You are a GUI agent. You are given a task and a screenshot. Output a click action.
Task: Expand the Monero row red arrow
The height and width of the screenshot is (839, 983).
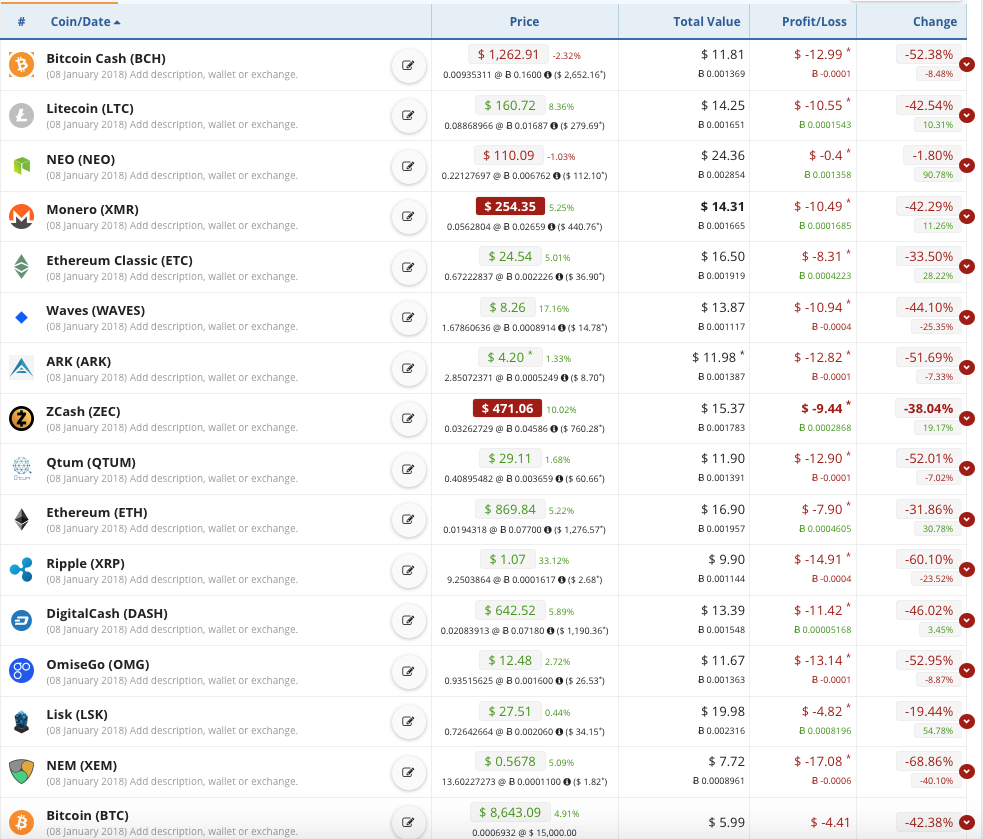(967, 216)
